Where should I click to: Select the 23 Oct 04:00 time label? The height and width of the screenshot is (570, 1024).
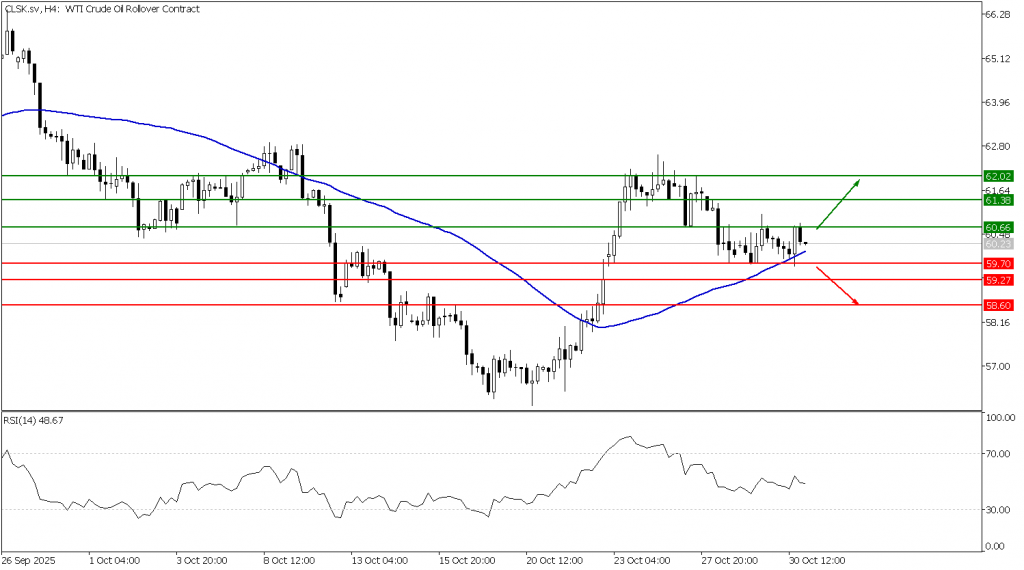click(x=642, y=561)
